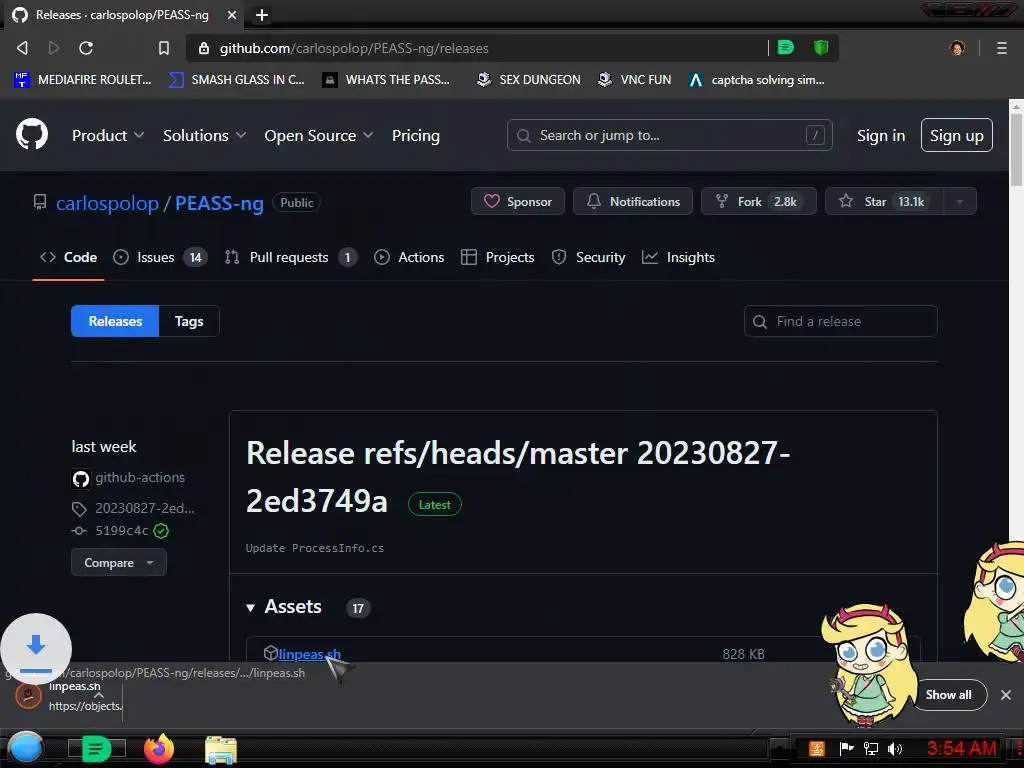Switch to the Code tab
Image resolution: width=1024 pixels, height=768 pixels.
coord(69,257)
